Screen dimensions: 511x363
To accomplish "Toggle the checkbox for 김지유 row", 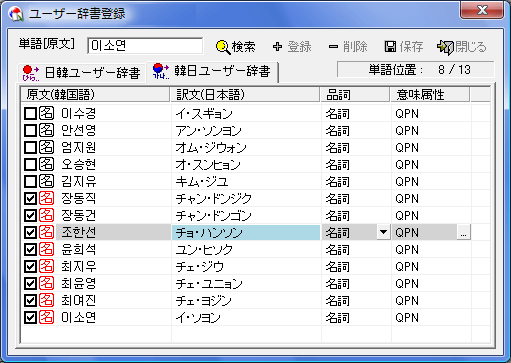I will 30,182.
